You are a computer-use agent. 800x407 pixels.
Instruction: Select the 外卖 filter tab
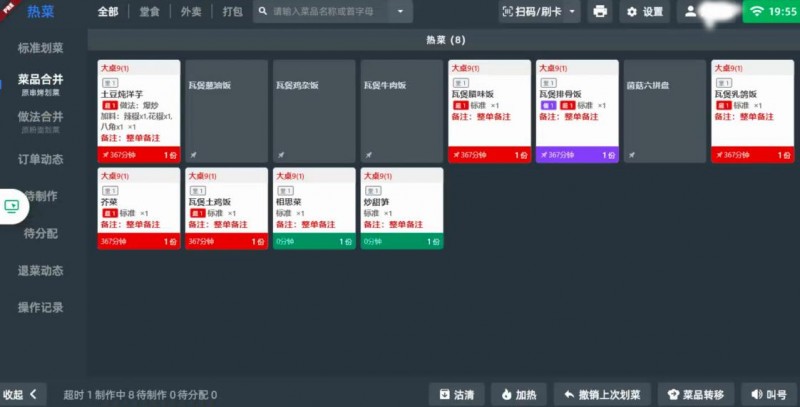pos(190,12)
